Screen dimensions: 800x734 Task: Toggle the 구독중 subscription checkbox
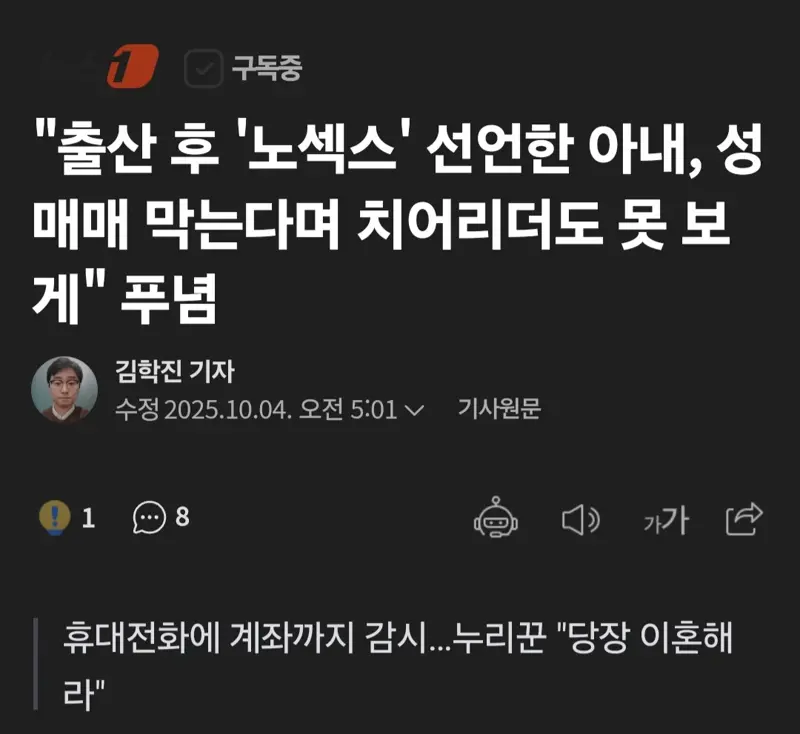(203, 68)
